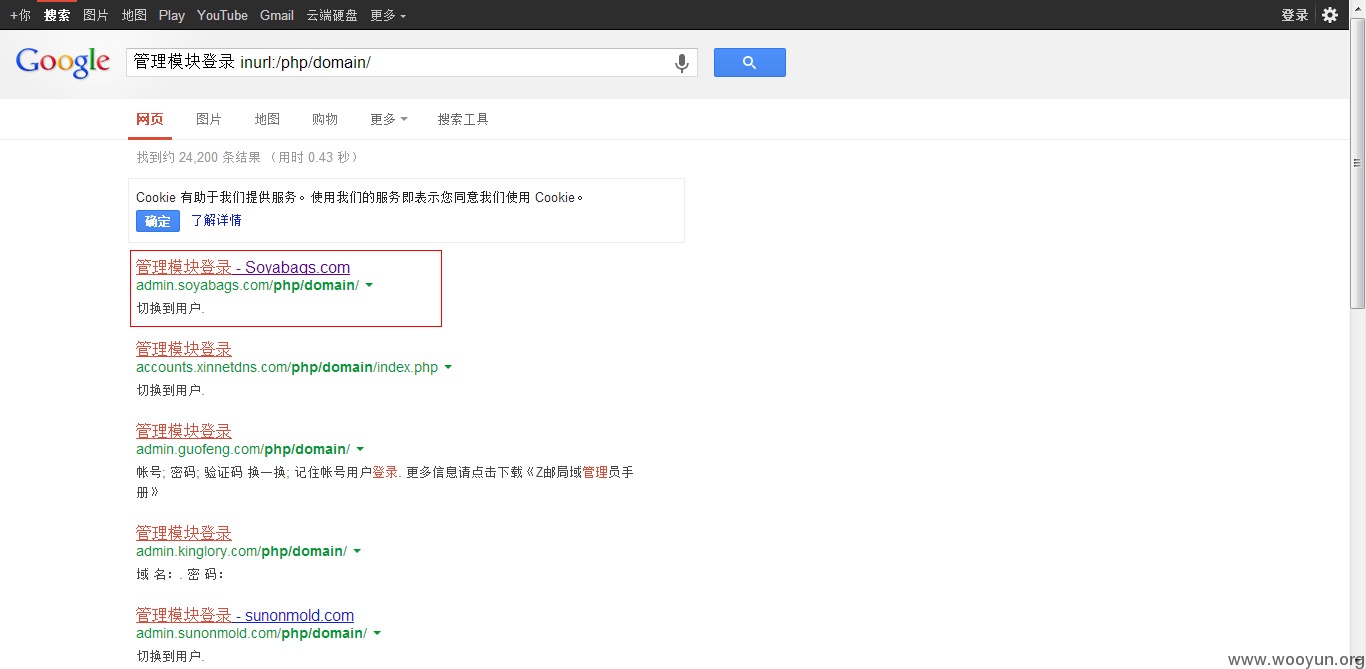Open 地图 in the top black bar

tap(134, 15)
